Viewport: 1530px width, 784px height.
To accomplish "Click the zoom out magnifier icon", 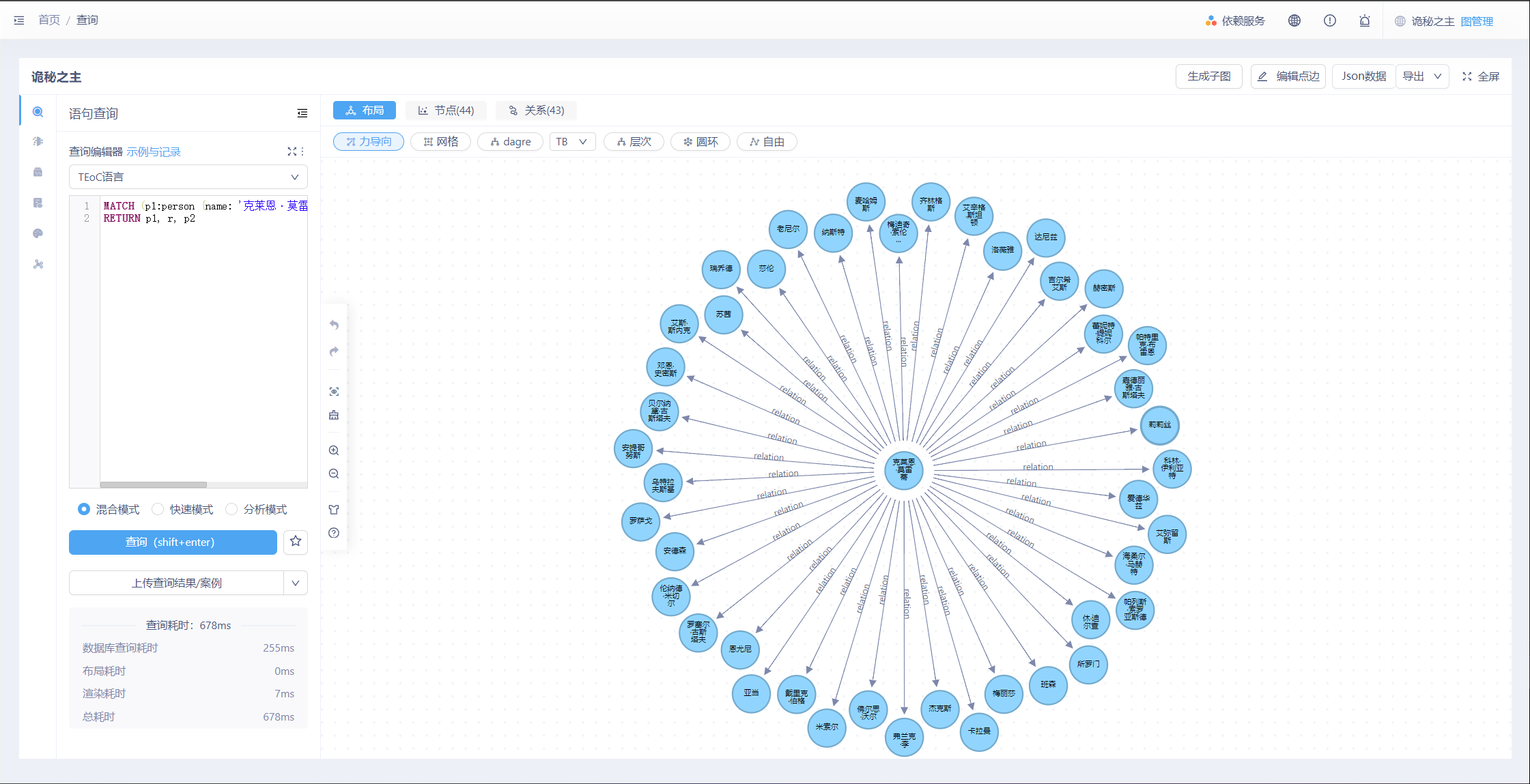I will 334,474.
